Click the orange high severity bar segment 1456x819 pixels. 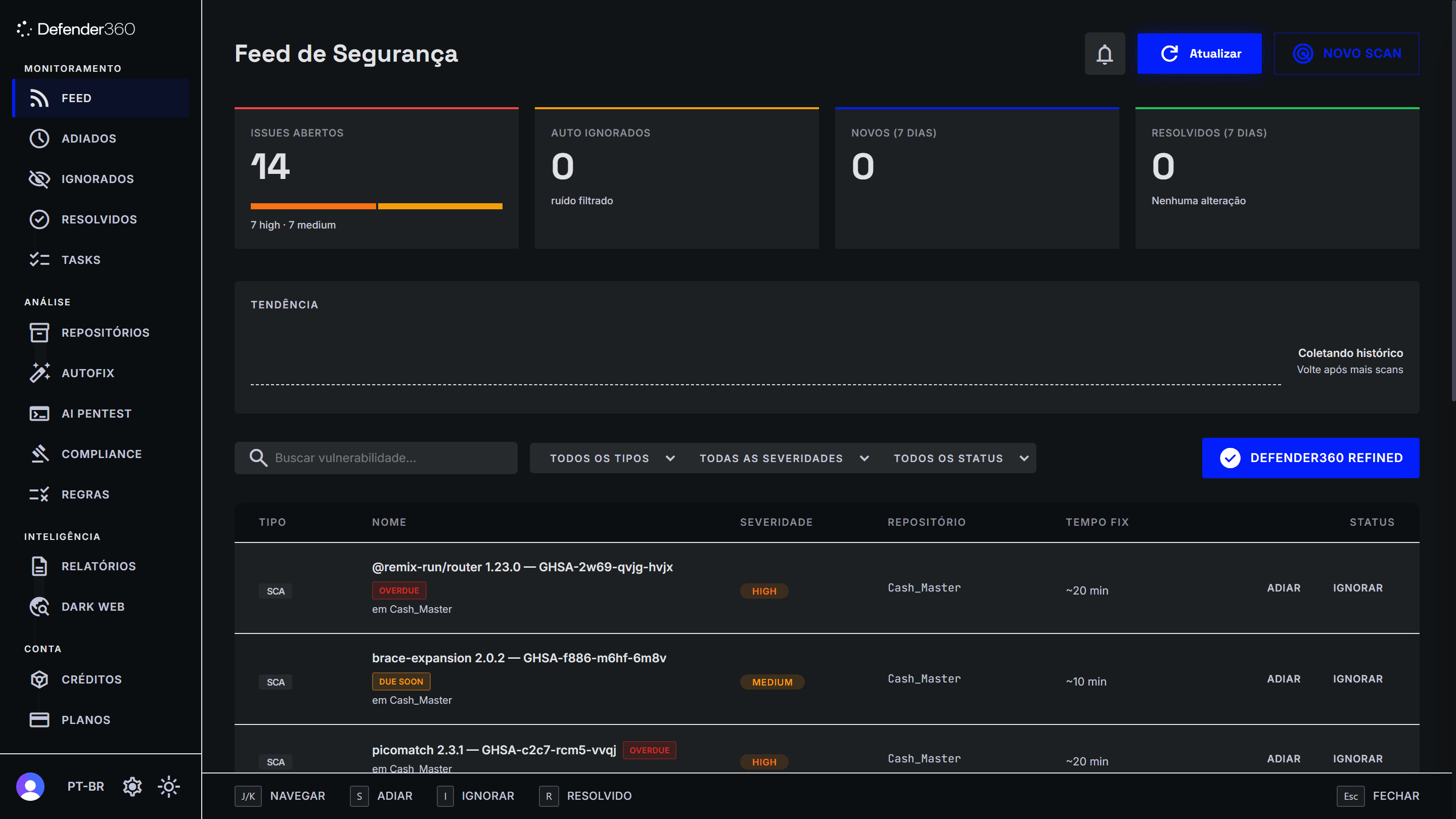(x=313, y=206)
